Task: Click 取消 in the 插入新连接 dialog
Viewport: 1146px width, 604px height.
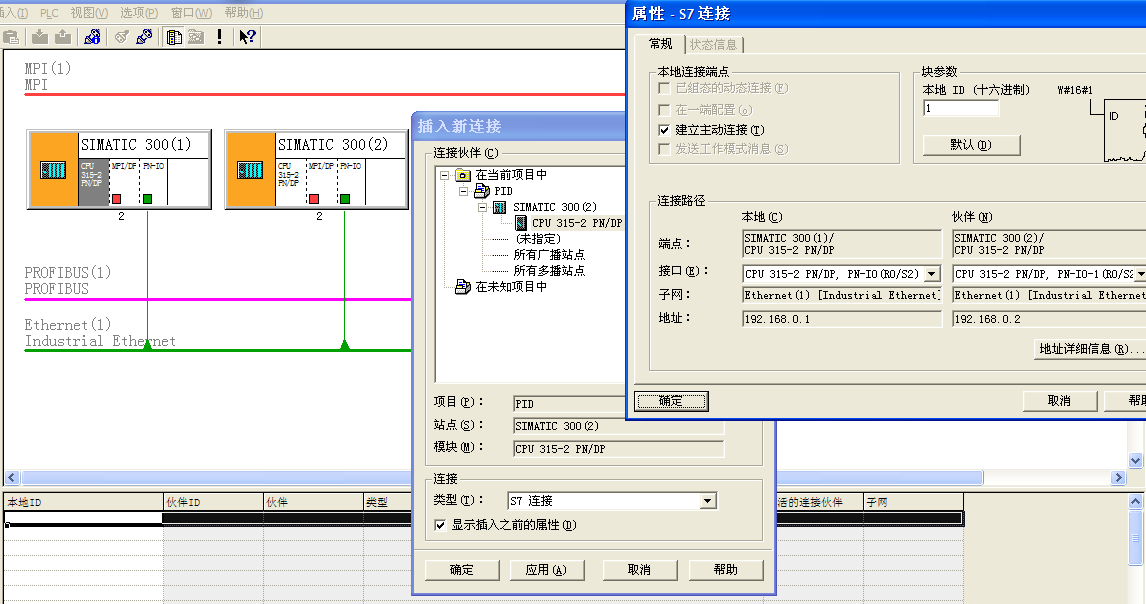Action: point(640,570)
